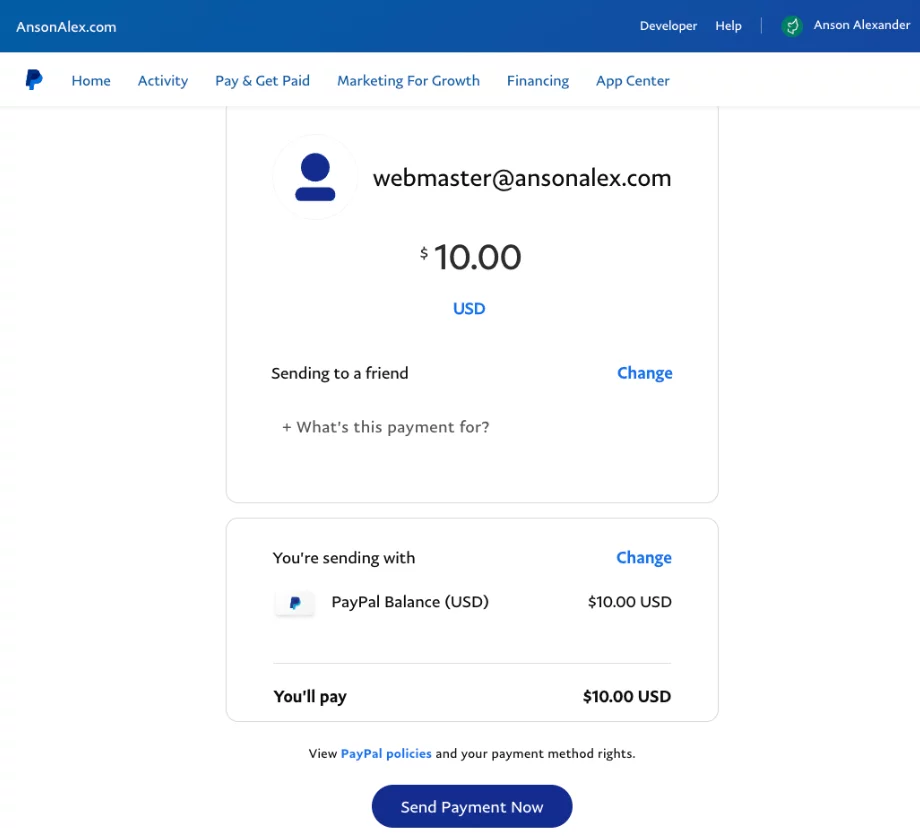Click the recipient avatar icon
Screen dimensions: 920x836
pyautogui.click(x=314, y=177)
